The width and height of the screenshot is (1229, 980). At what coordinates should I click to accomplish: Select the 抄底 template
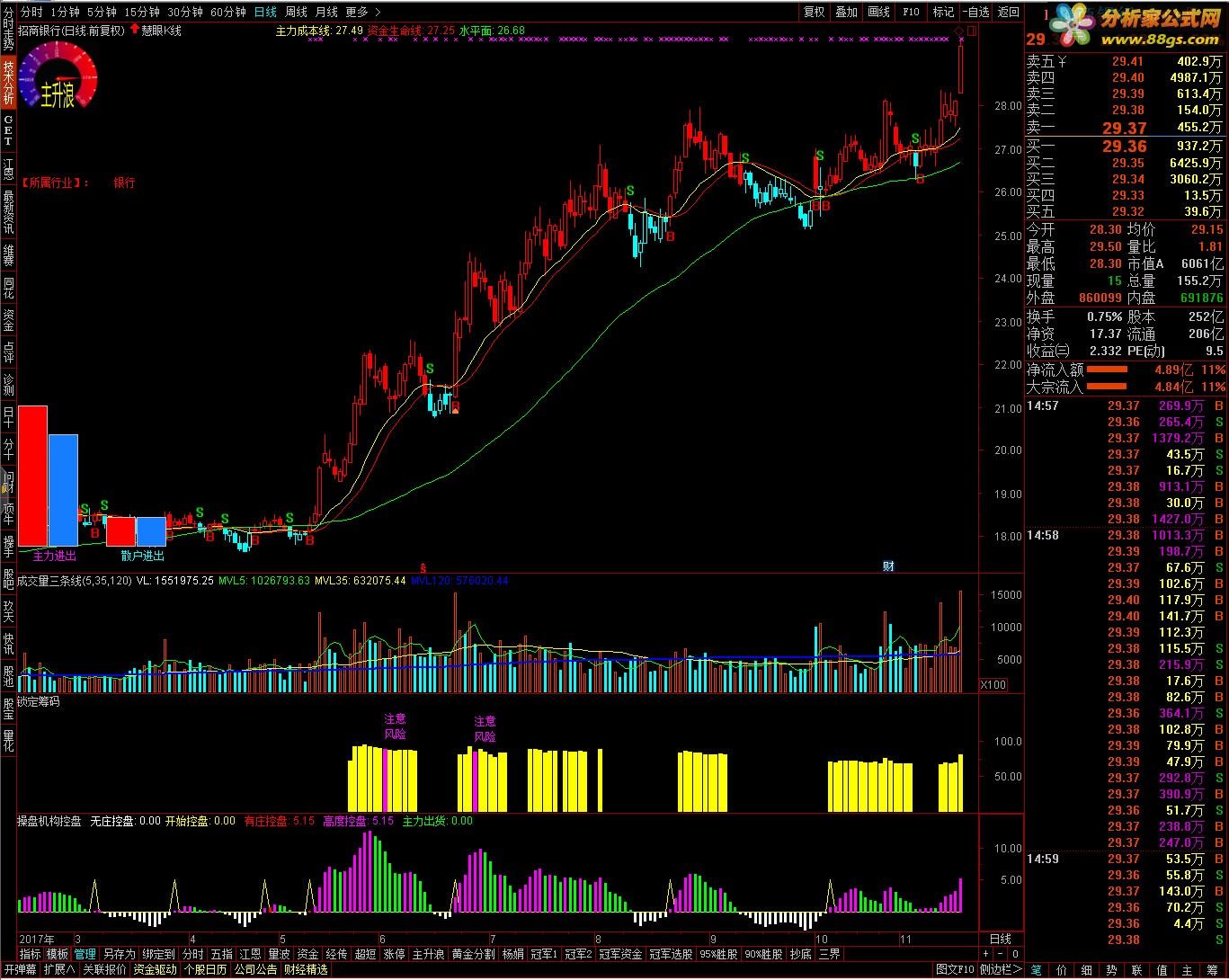(800, 954)
